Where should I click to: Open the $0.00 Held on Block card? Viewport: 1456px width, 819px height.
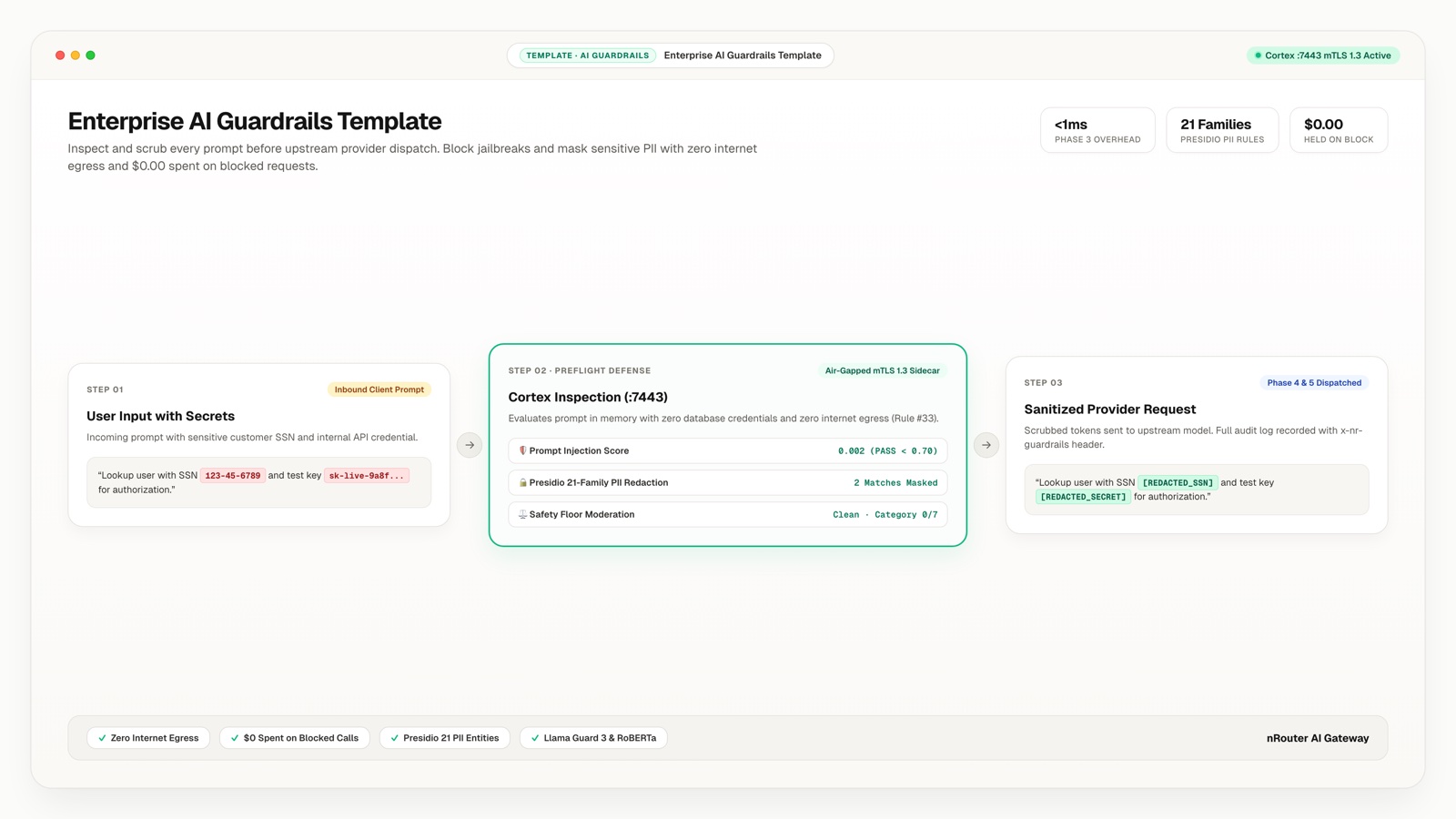point(1339,130)
